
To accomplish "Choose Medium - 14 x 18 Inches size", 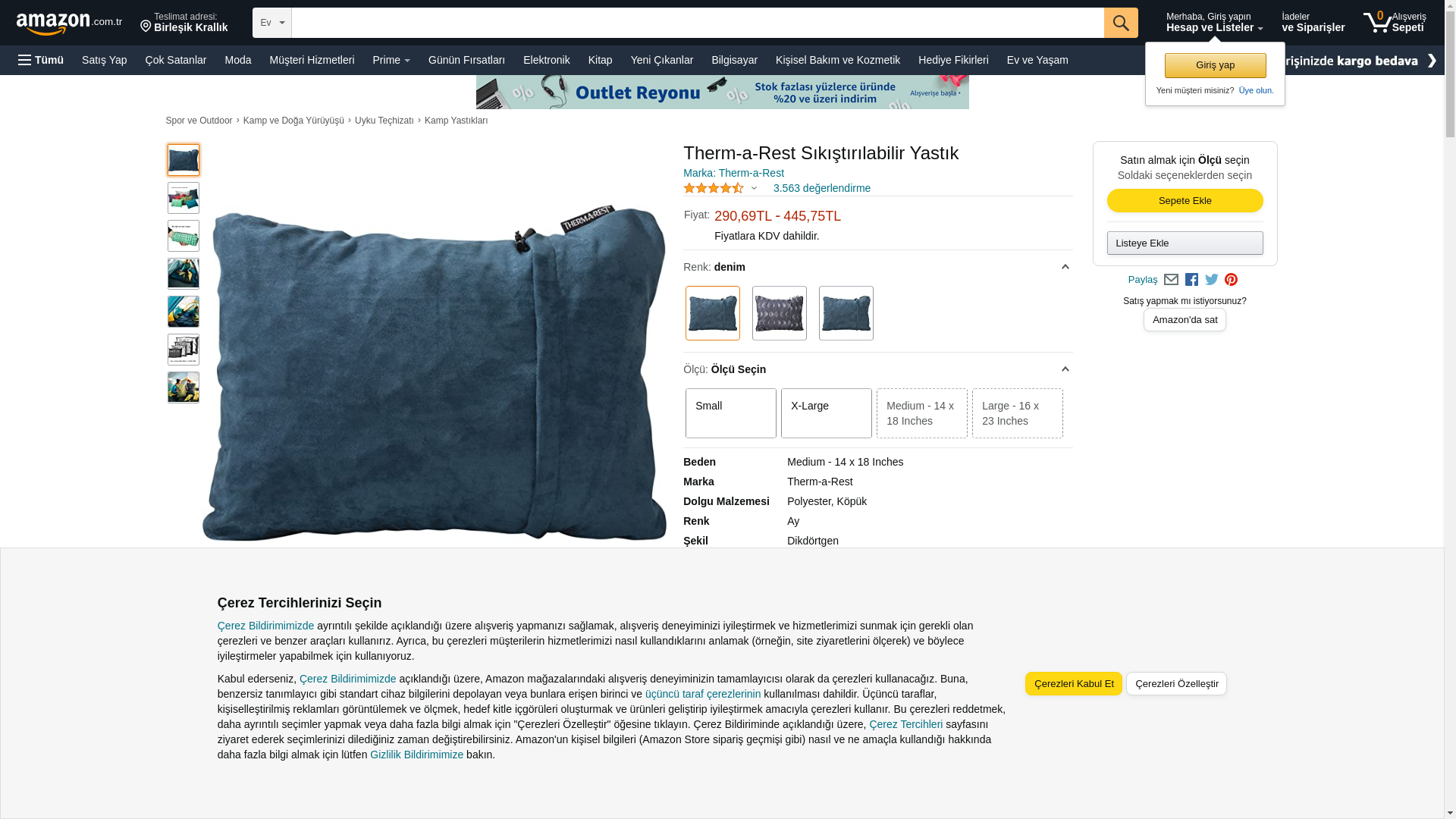I will (x=922, y=413).
